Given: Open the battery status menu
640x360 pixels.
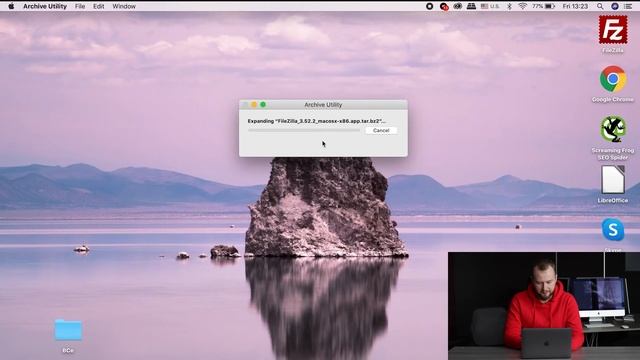Looking at the screenshot, I should (x=544, y=6).
